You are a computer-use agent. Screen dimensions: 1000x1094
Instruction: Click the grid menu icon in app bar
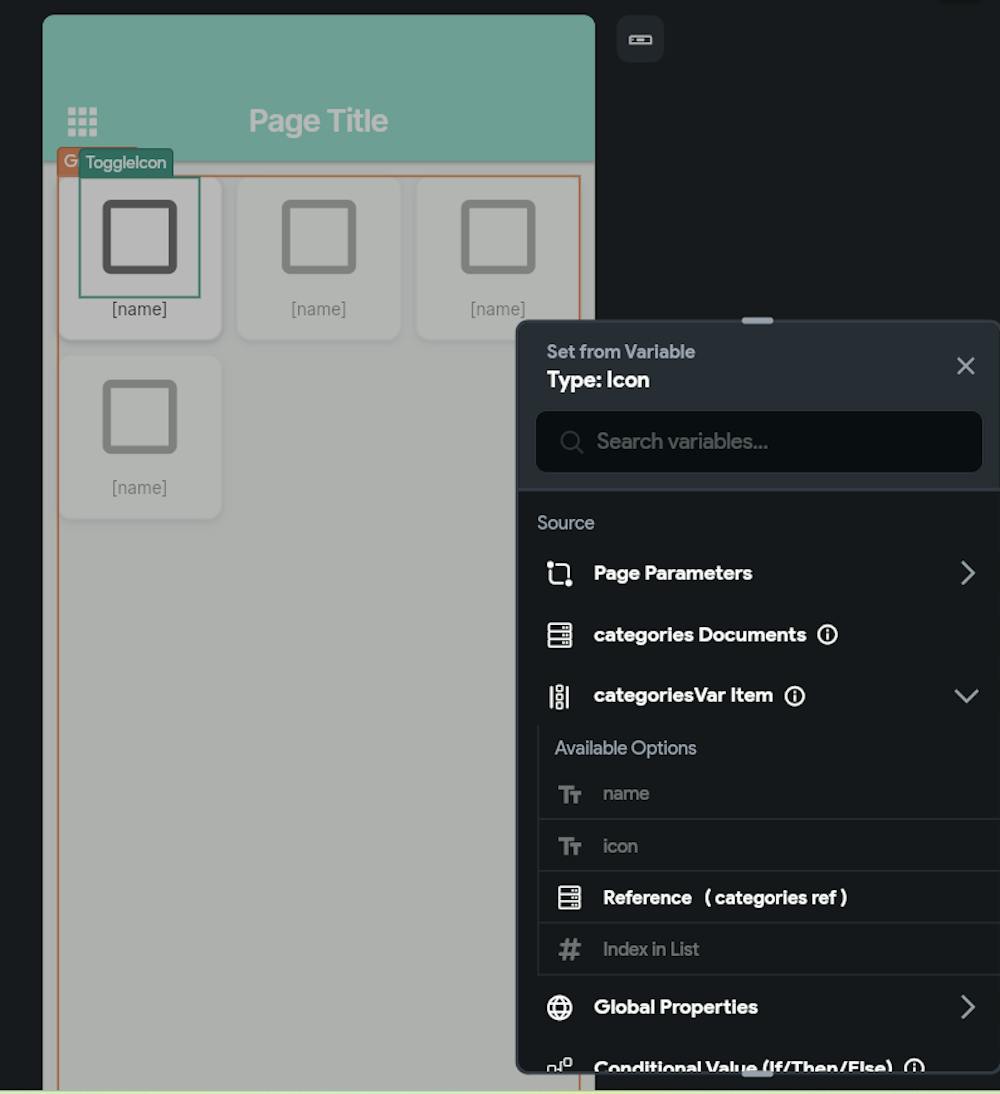pos(82,122)
